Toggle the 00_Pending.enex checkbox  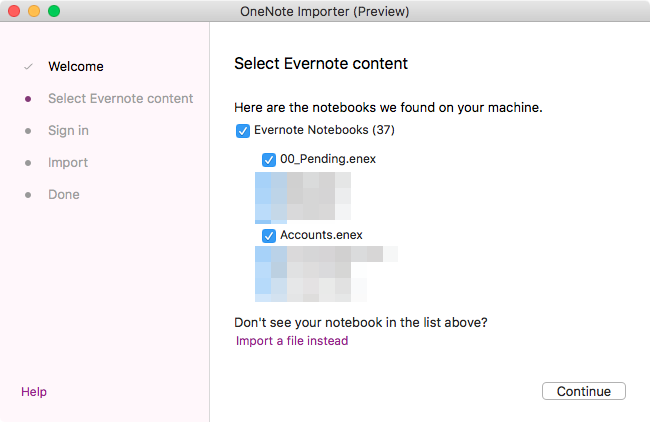pyautogui.click(x=269, y=160)
